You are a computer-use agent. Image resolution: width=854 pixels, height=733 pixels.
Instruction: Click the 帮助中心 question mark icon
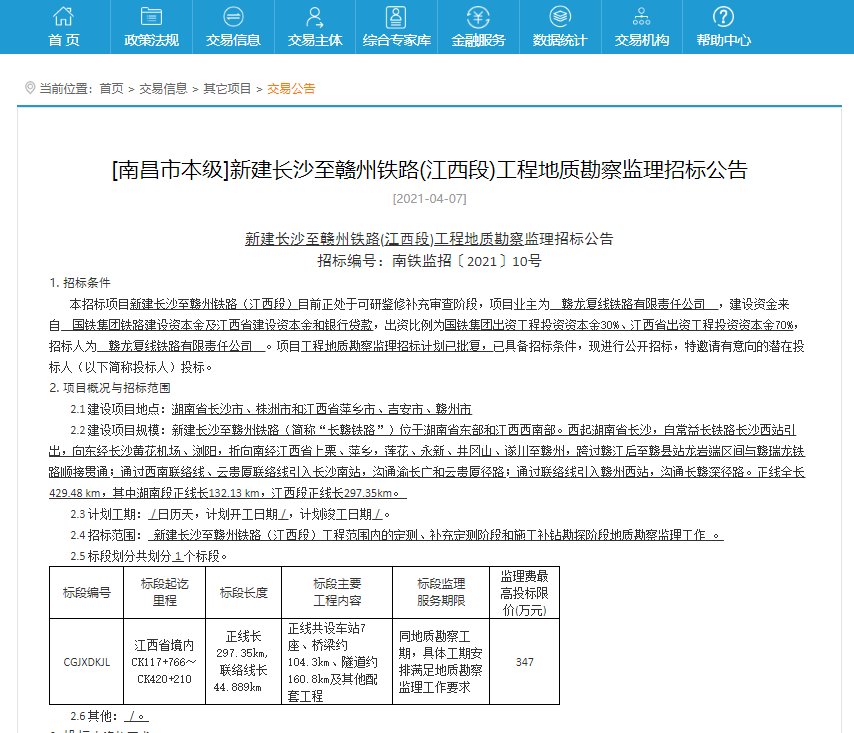click(x=723, y=16)
